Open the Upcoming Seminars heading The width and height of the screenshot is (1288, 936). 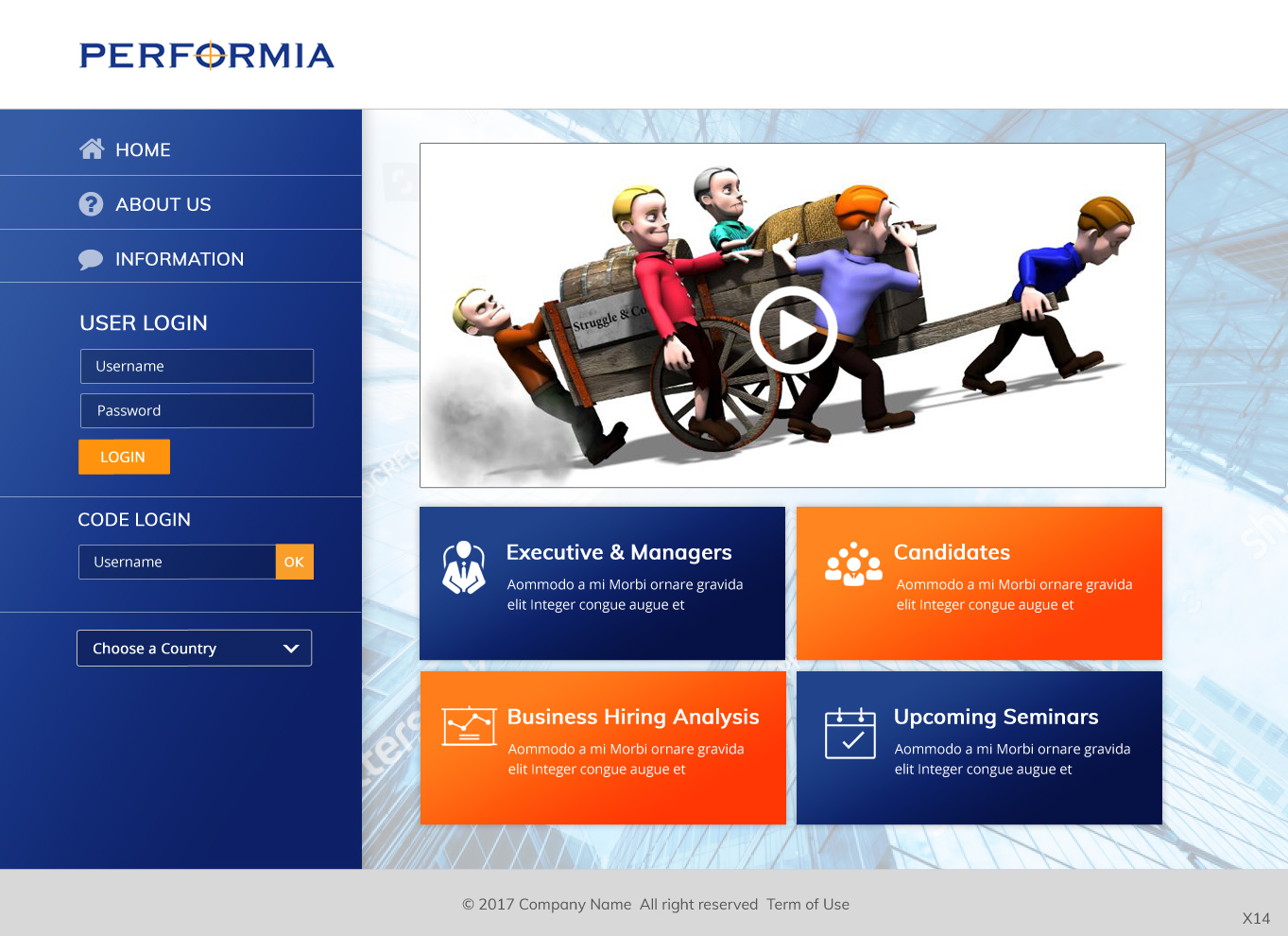click(996, 717)
